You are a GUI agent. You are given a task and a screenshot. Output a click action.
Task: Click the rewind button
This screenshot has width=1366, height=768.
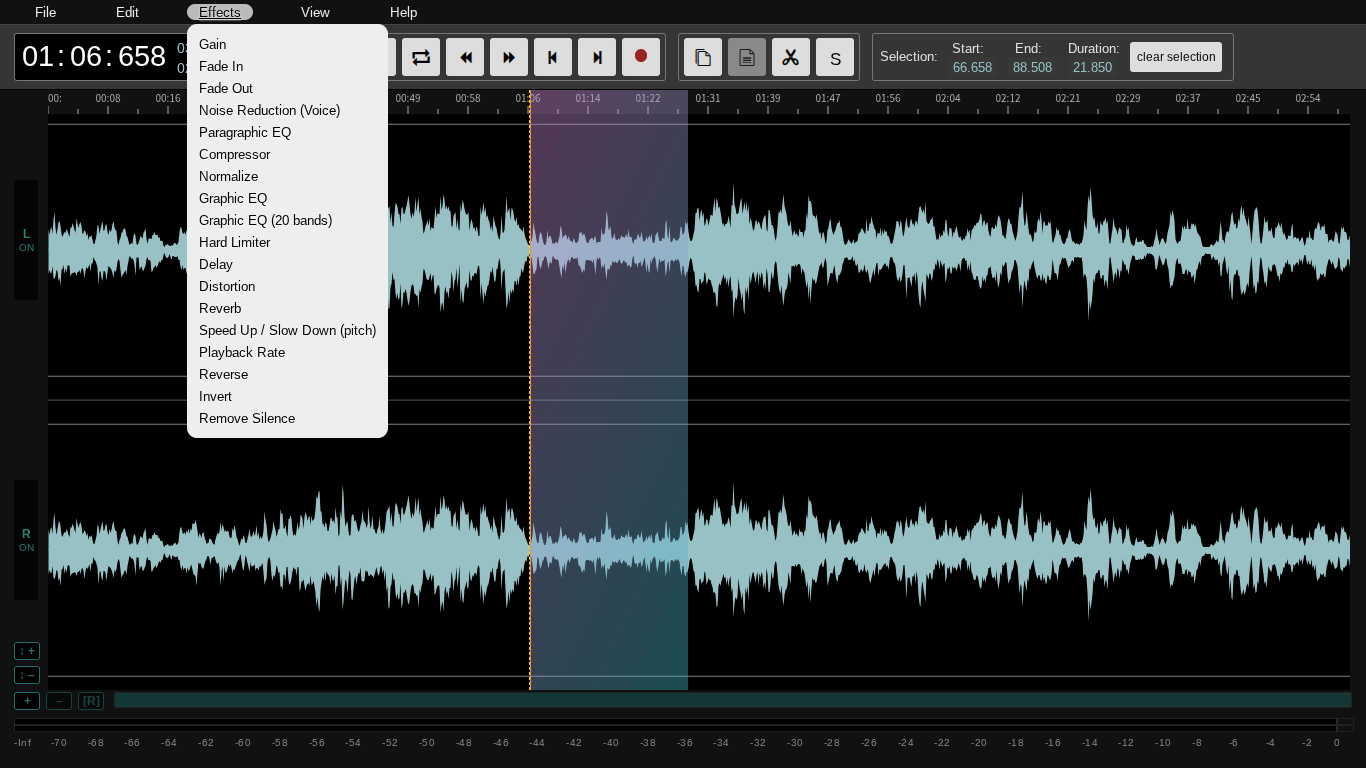(465, 57)
